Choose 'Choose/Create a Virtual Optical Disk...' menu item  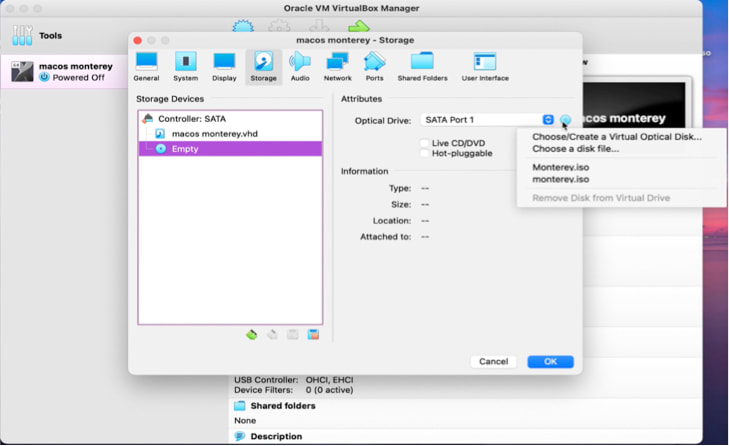pos(616,137)
